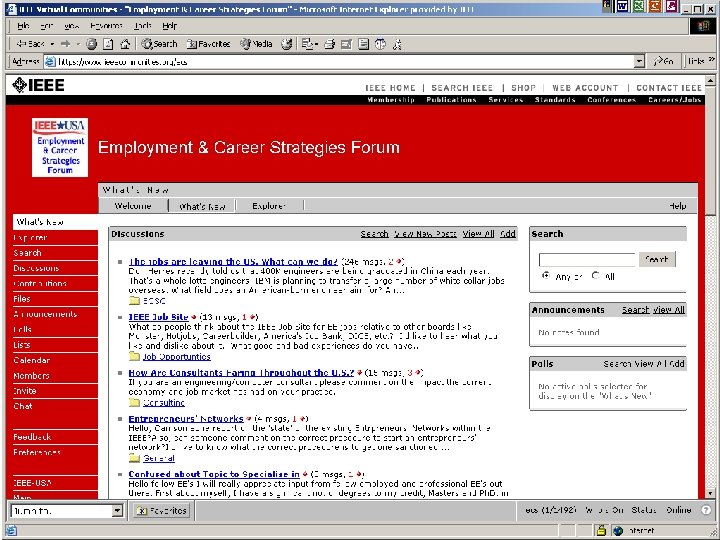Open the Entrepreneurs' Networks discussion

point(186,419)
